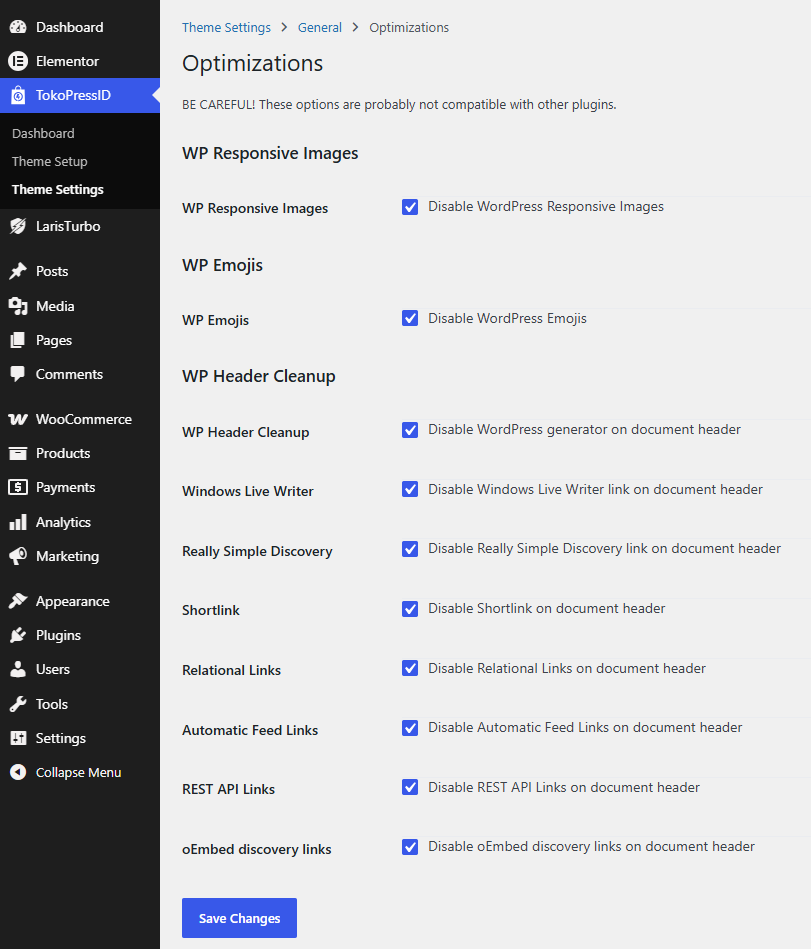Click the Pages document icon
Viewport: 811px width, 949px height.
click(18, 340)
